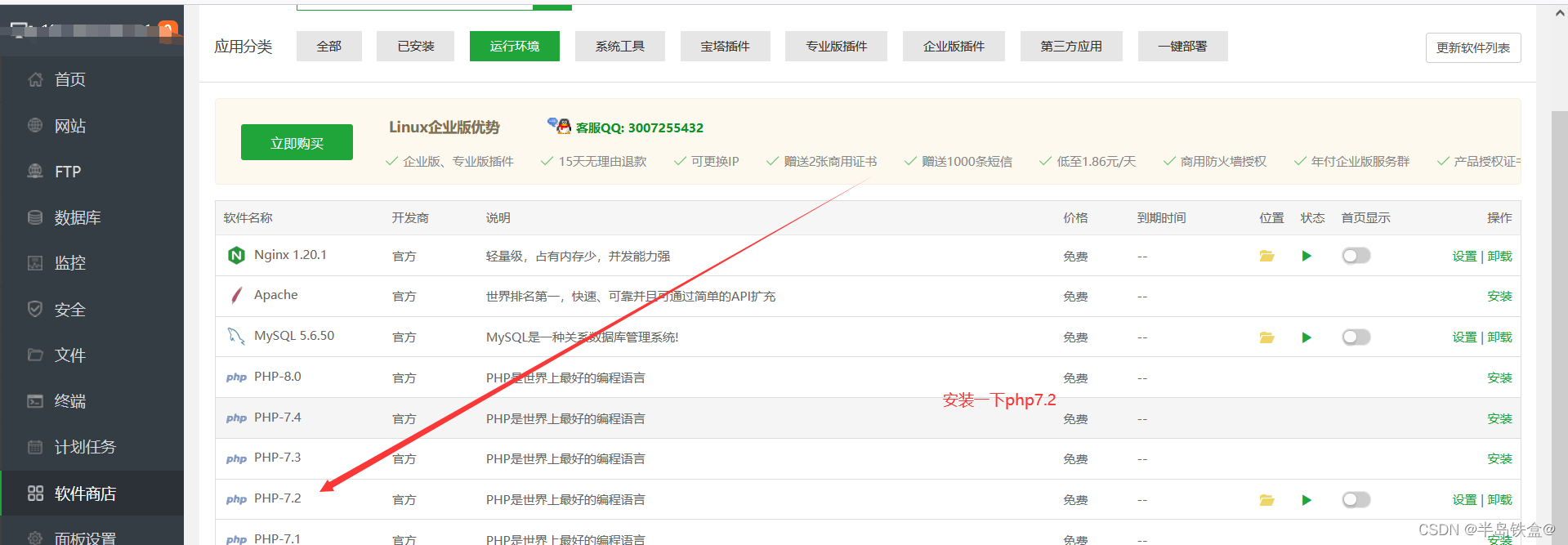Screen dimensions: 1568x545
Task: Click the 到期时间 column header
Action: [x=1162, y=218]
